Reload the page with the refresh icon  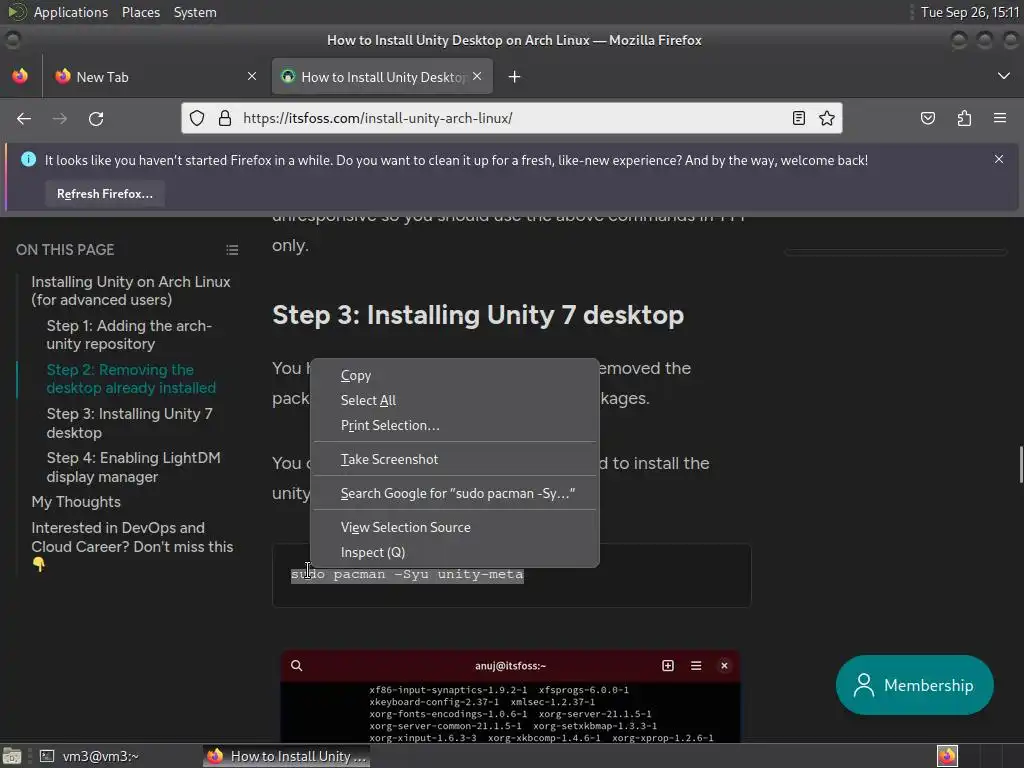(96, 118)
